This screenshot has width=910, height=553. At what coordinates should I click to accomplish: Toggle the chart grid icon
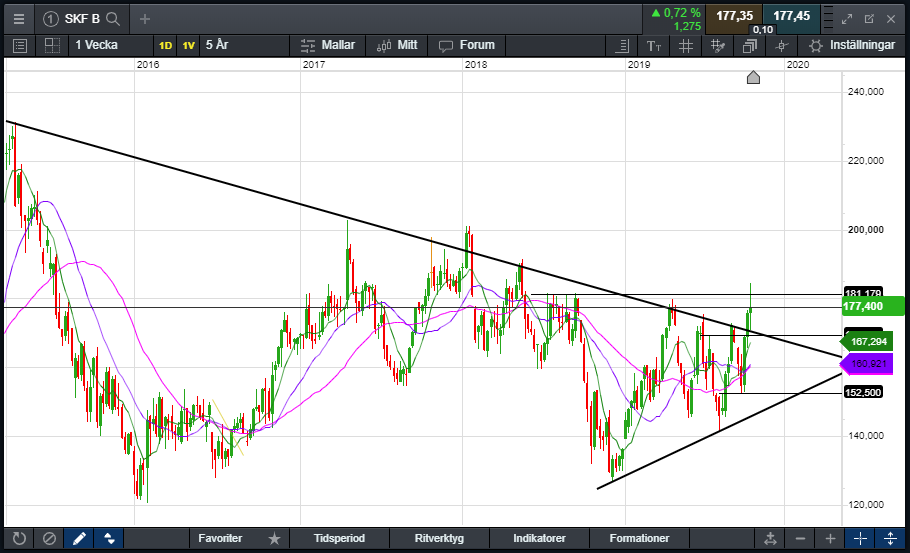tap(685, 45)
